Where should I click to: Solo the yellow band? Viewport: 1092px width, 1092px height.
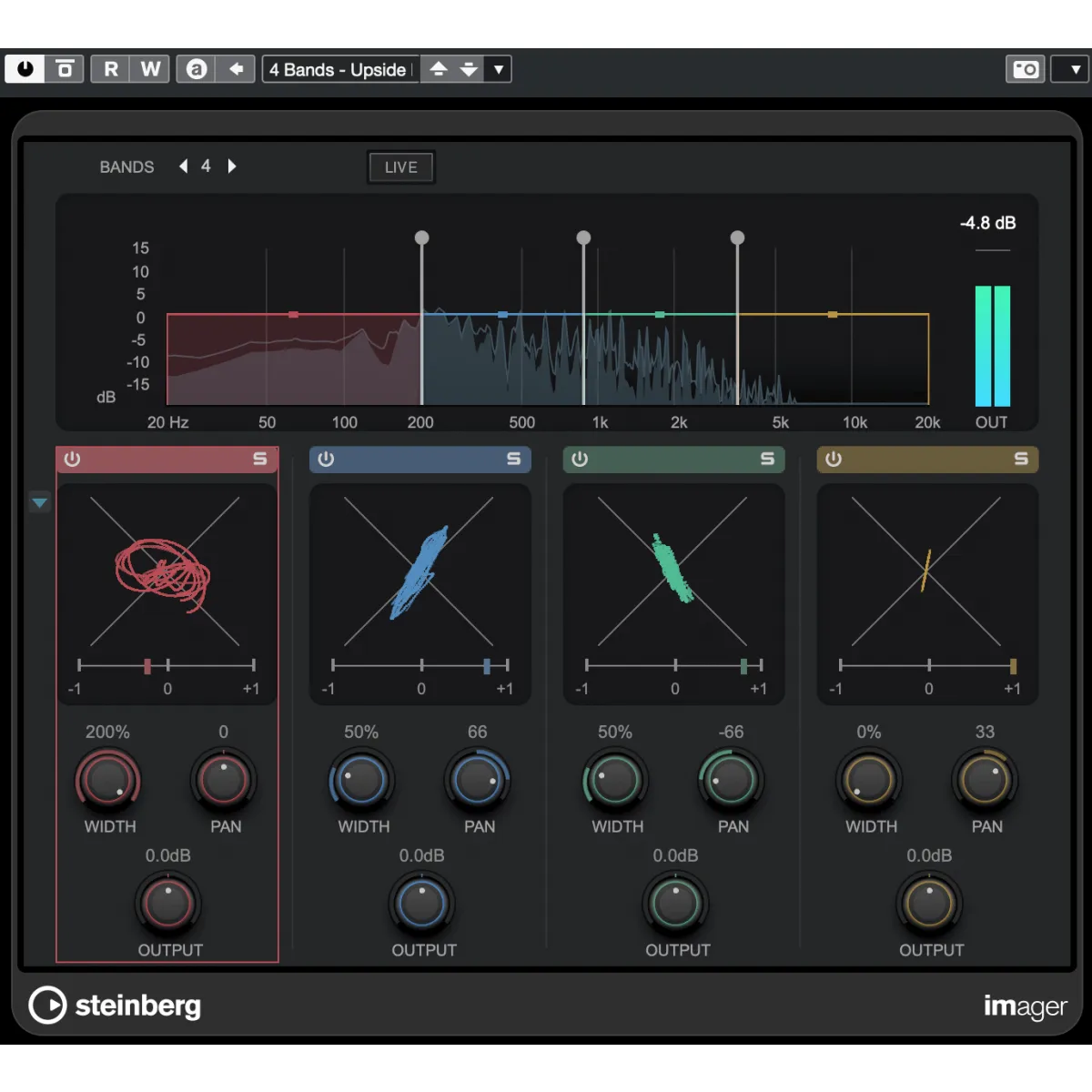tap(1021, 460)
